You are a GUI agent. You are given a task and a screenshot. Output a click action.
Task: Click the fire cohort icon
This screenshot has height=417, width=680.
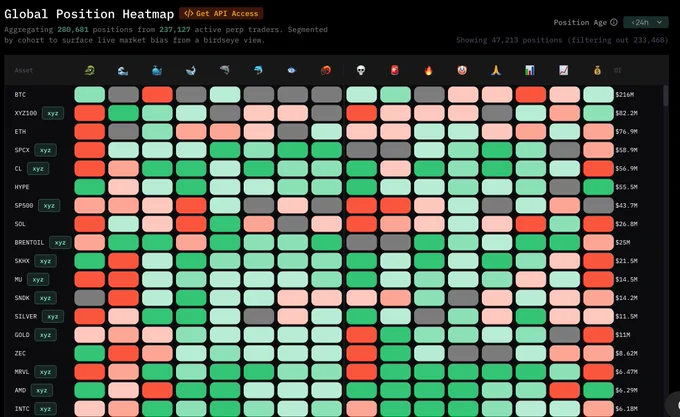428,70
